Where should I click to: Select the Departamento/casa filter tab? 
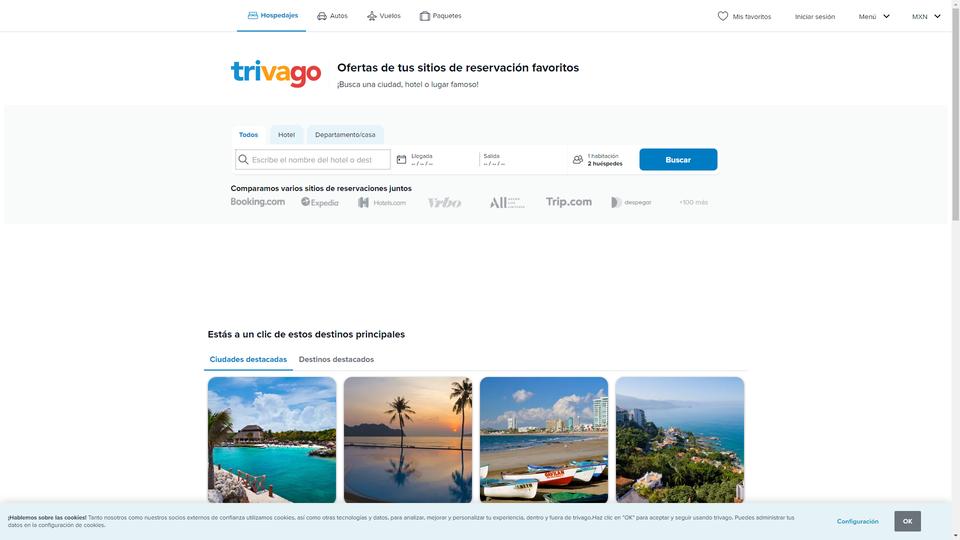pos(345,135)
